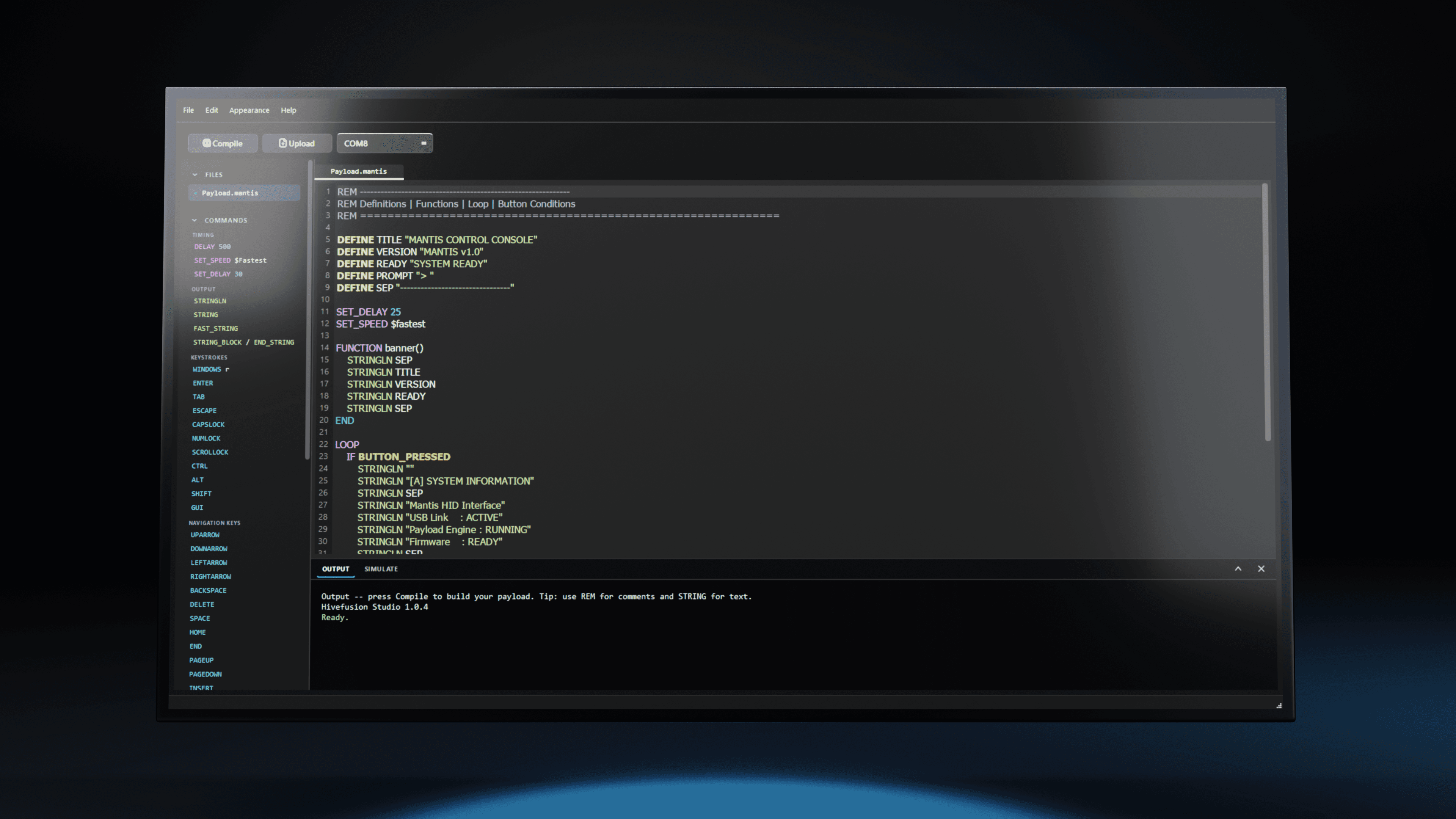Screen dimensions: 1456x819
Task: Insert the SHIFT keystroke command
Action: click(x=201, y=494)
